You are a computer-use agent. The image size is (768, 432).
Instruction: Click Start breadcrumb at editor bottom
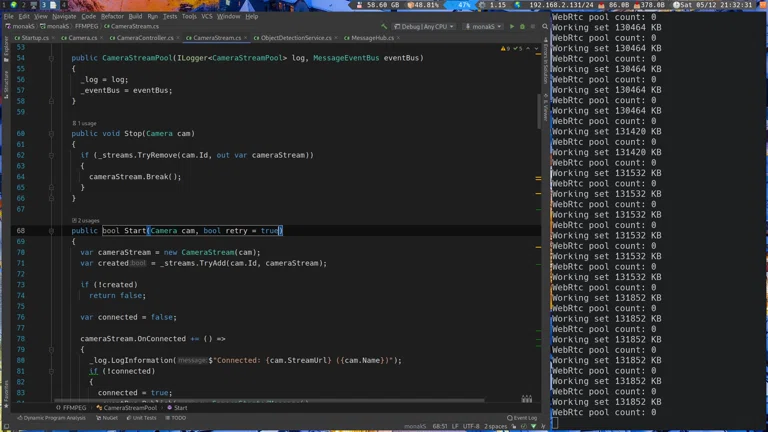[x=177, y=408]
